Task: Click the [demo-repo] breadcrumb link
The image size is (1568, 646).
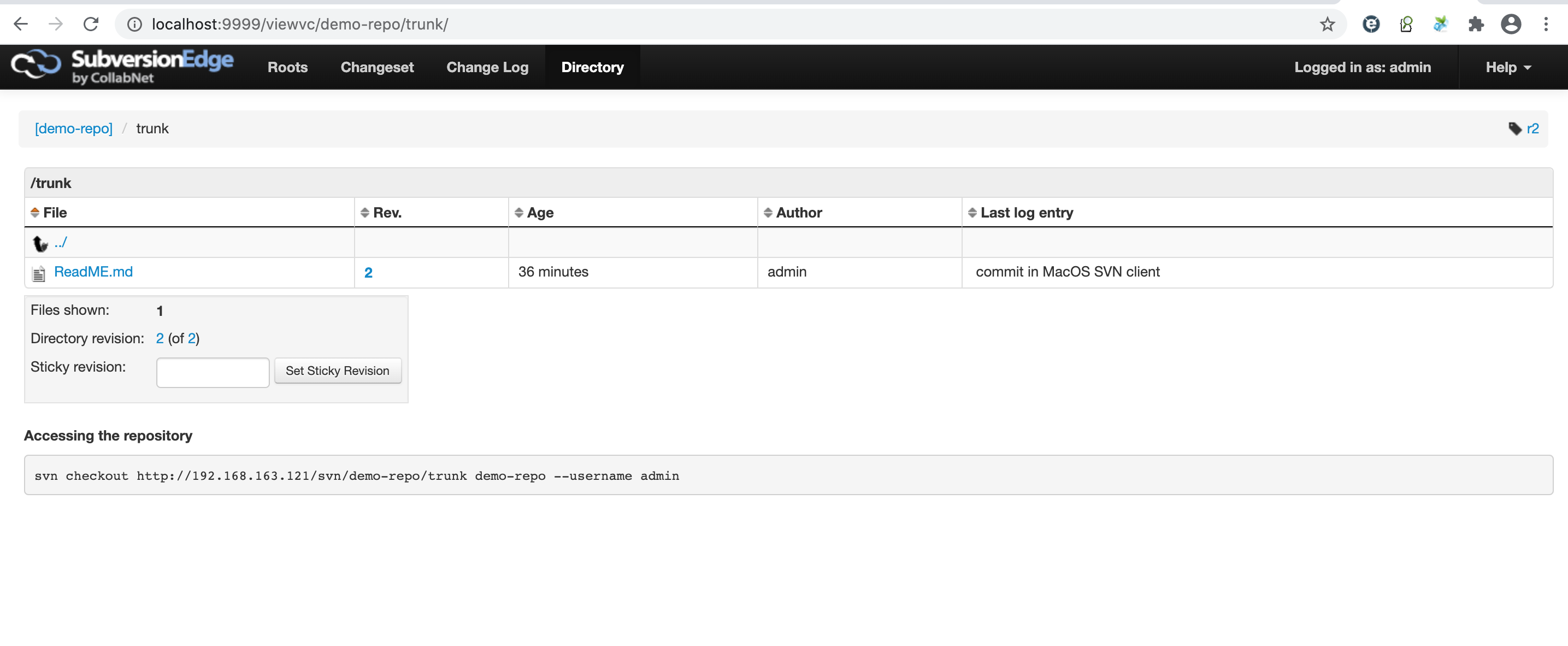Action: click(x=74, y=128)
